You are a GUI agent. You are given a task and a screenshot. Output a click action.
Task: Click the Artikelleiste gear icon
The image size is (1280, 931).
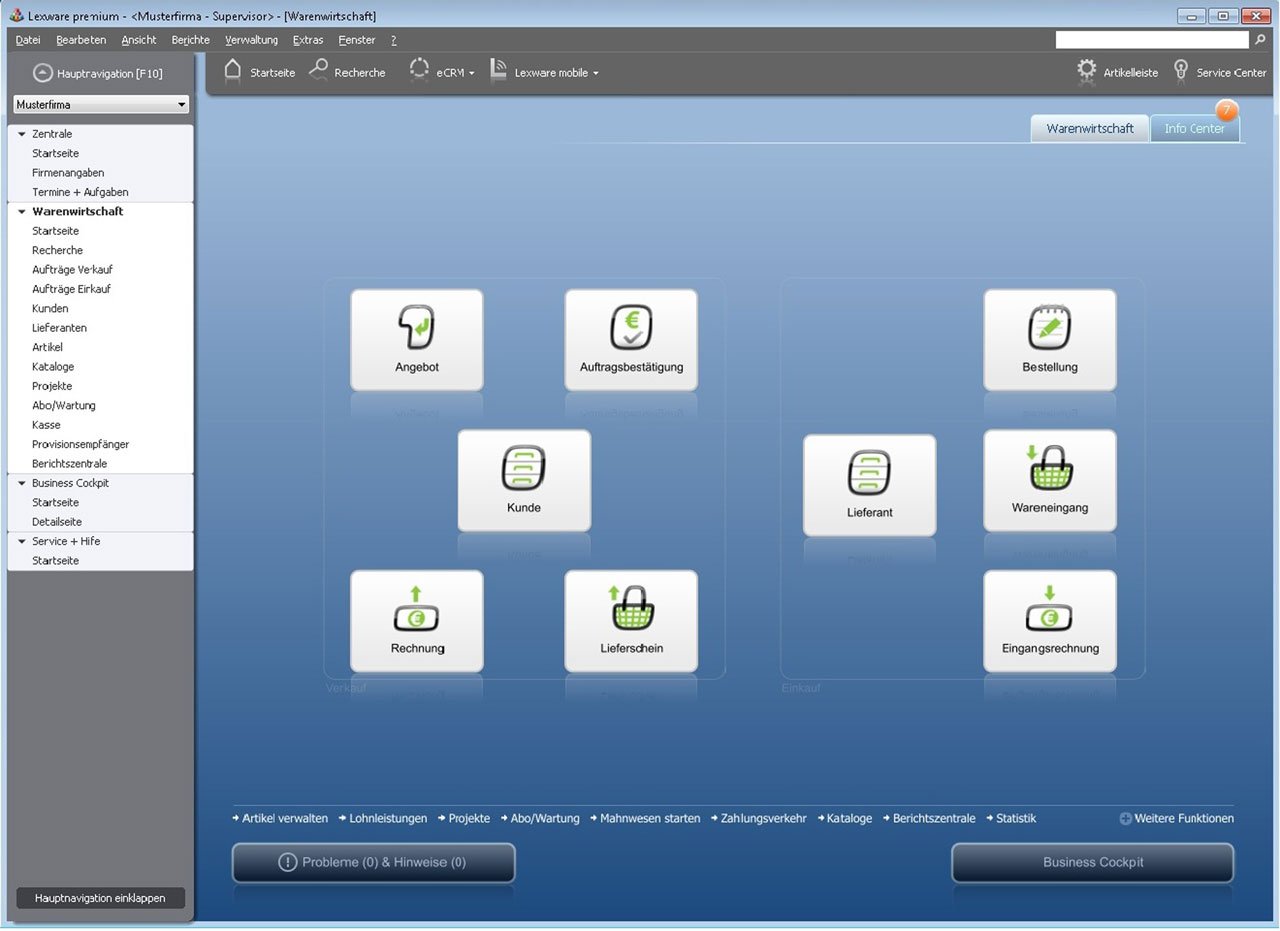(1087, 70)
